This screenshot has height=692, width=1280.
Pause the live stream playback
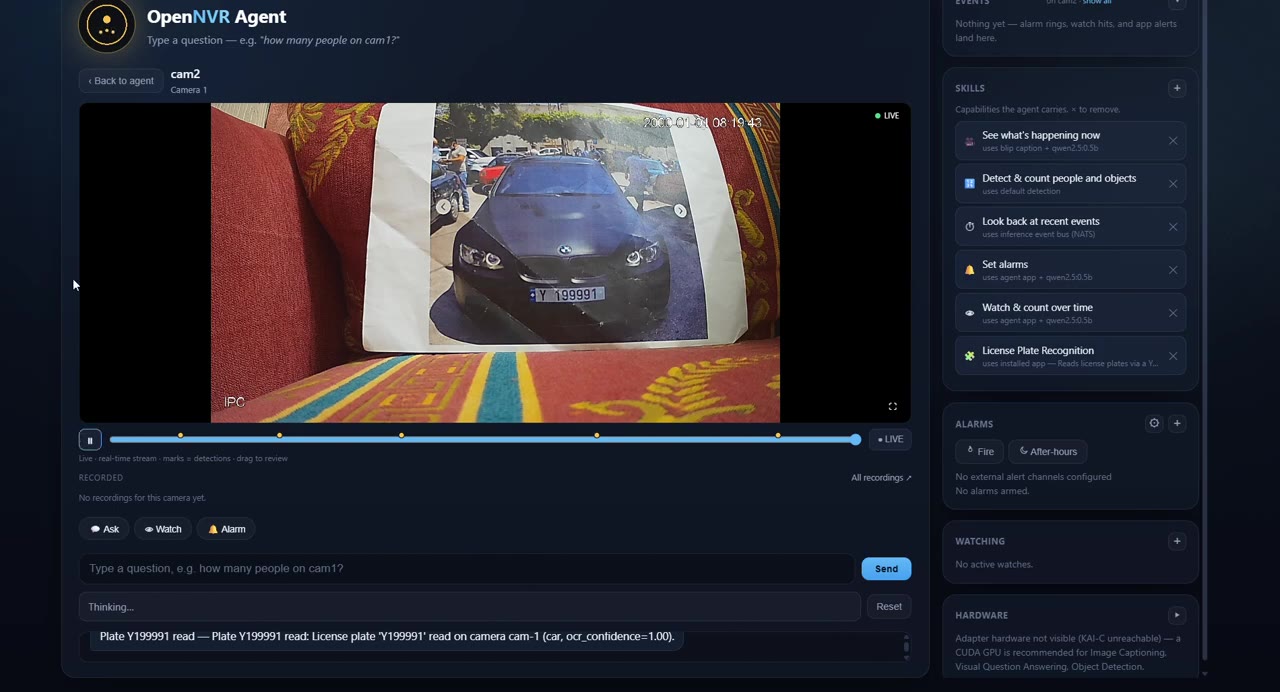click(x=90, y=440)
